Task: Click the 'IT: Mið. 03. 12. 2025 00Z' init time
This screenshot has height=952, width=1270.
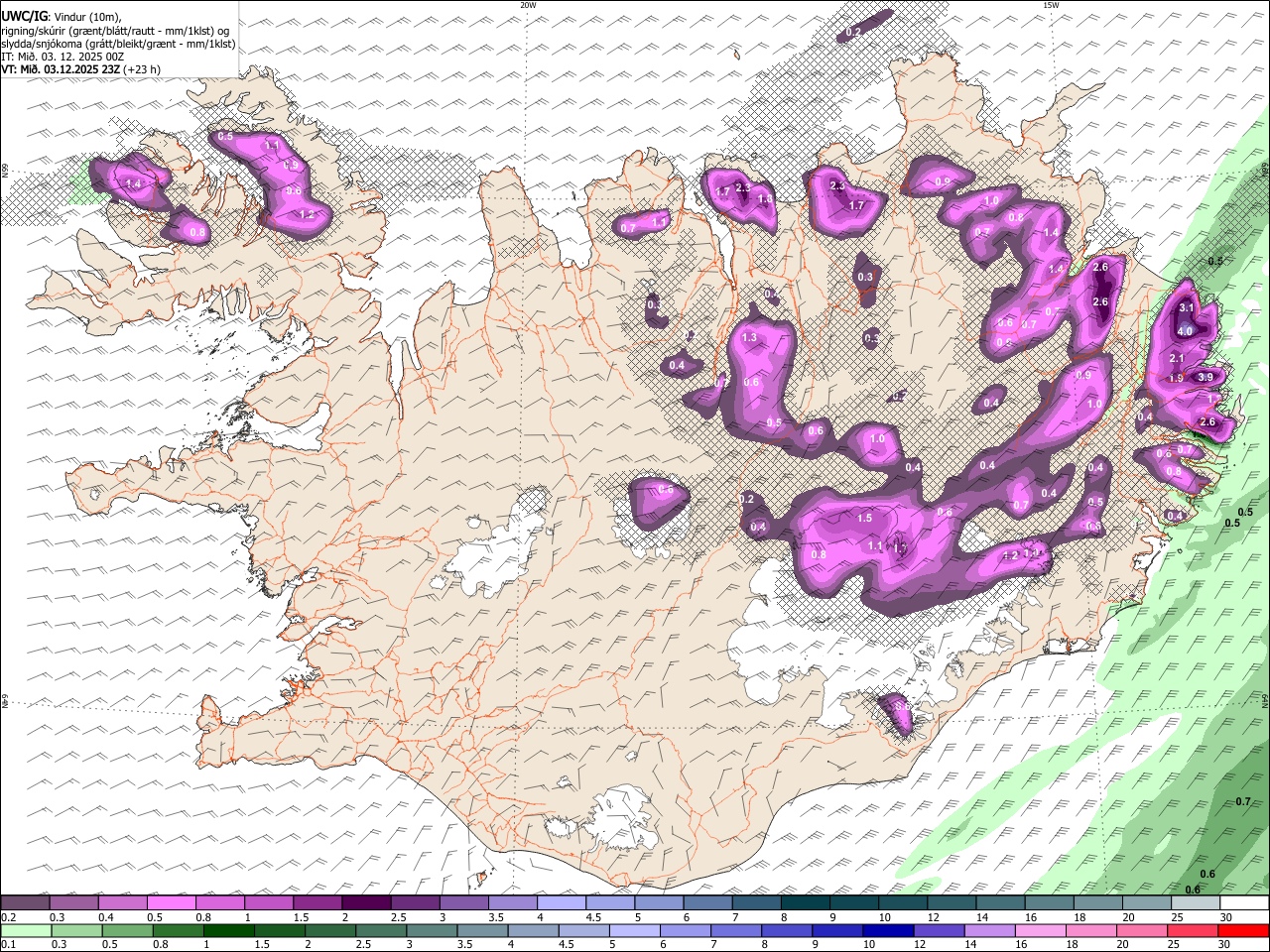Action: click(x=63, y=57)
